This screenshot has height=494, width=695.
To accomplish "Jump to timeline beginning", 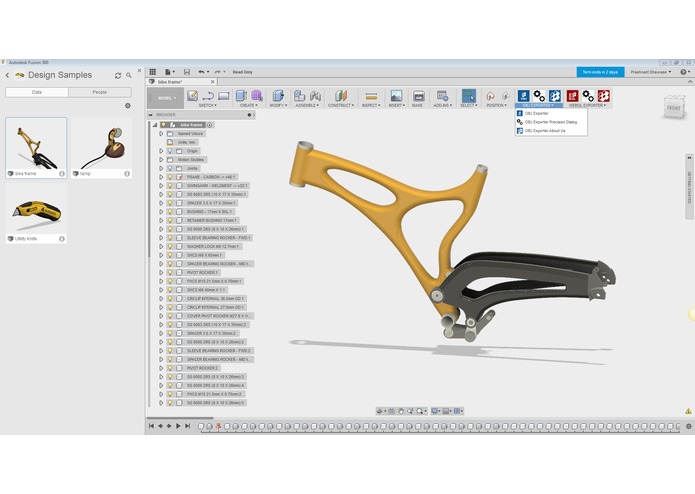I will coord(151,426).
